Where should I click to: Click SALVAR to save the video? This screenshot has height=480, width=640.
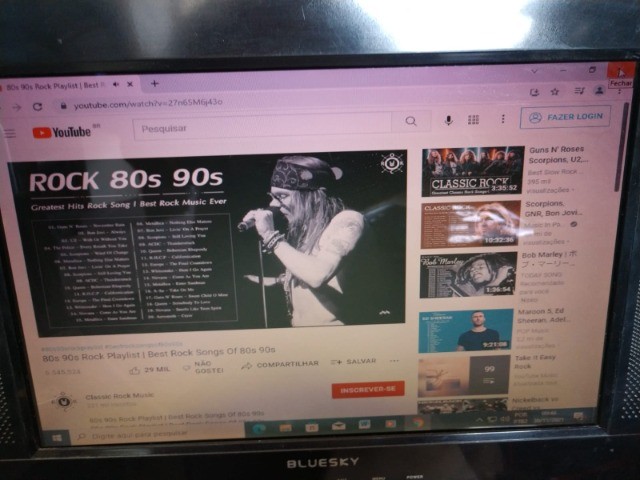[x=353, y=362]
